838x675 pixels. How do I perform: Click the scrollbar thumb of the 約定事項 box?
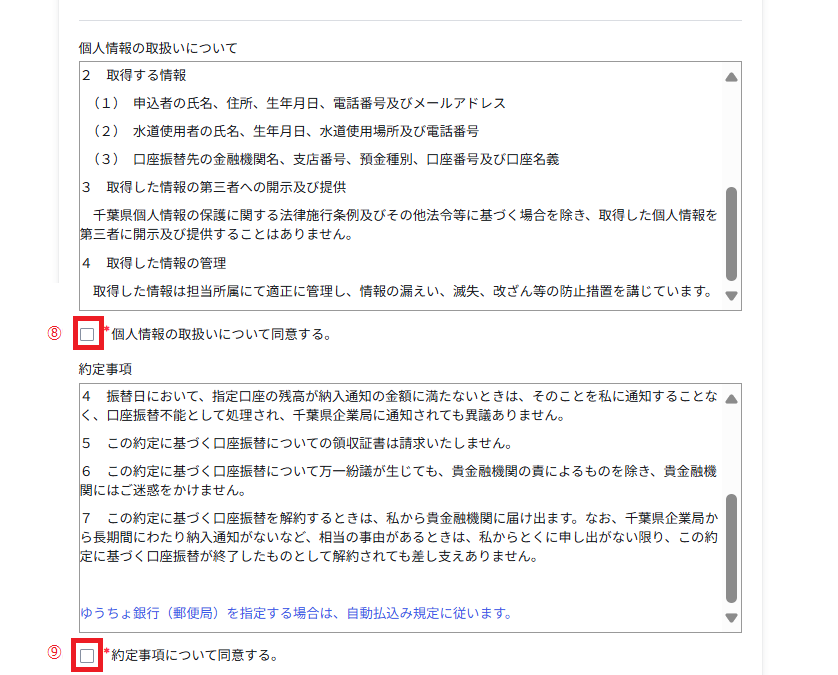731,547
